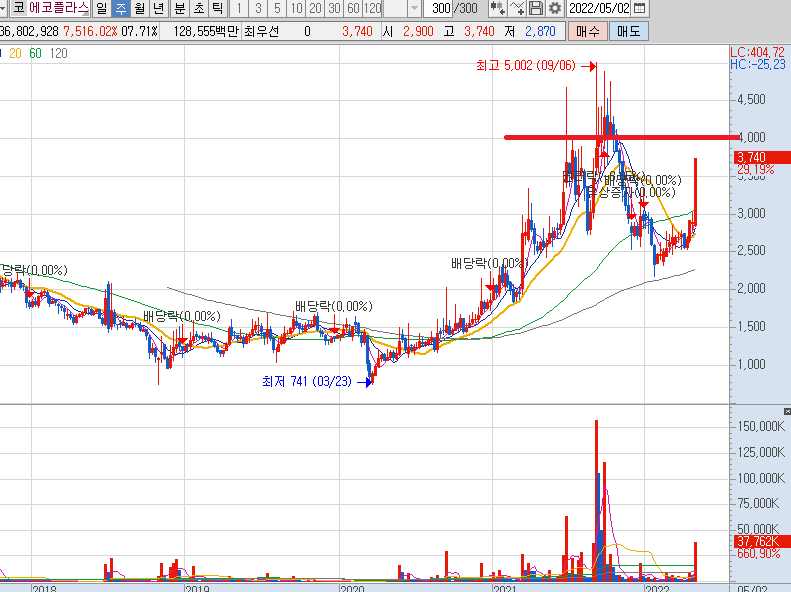
Task: Select the tick (틱) chart period
Action: tap(217, 8)
